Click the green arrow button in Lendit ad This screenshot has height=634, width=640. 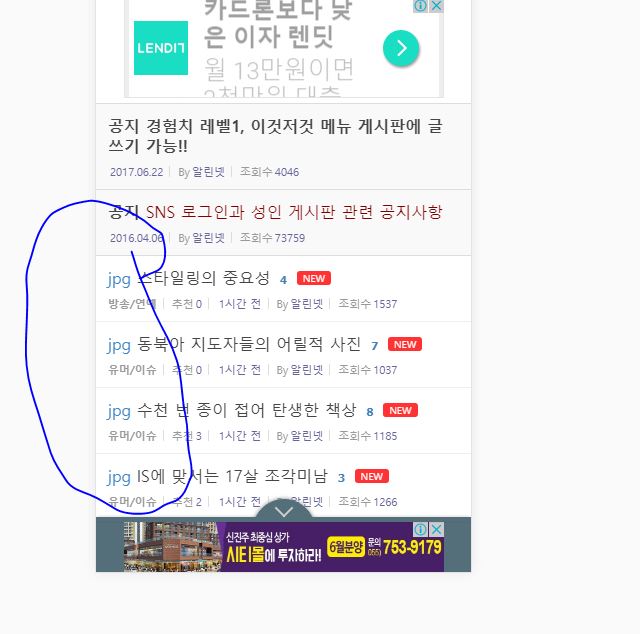[401, 48]
